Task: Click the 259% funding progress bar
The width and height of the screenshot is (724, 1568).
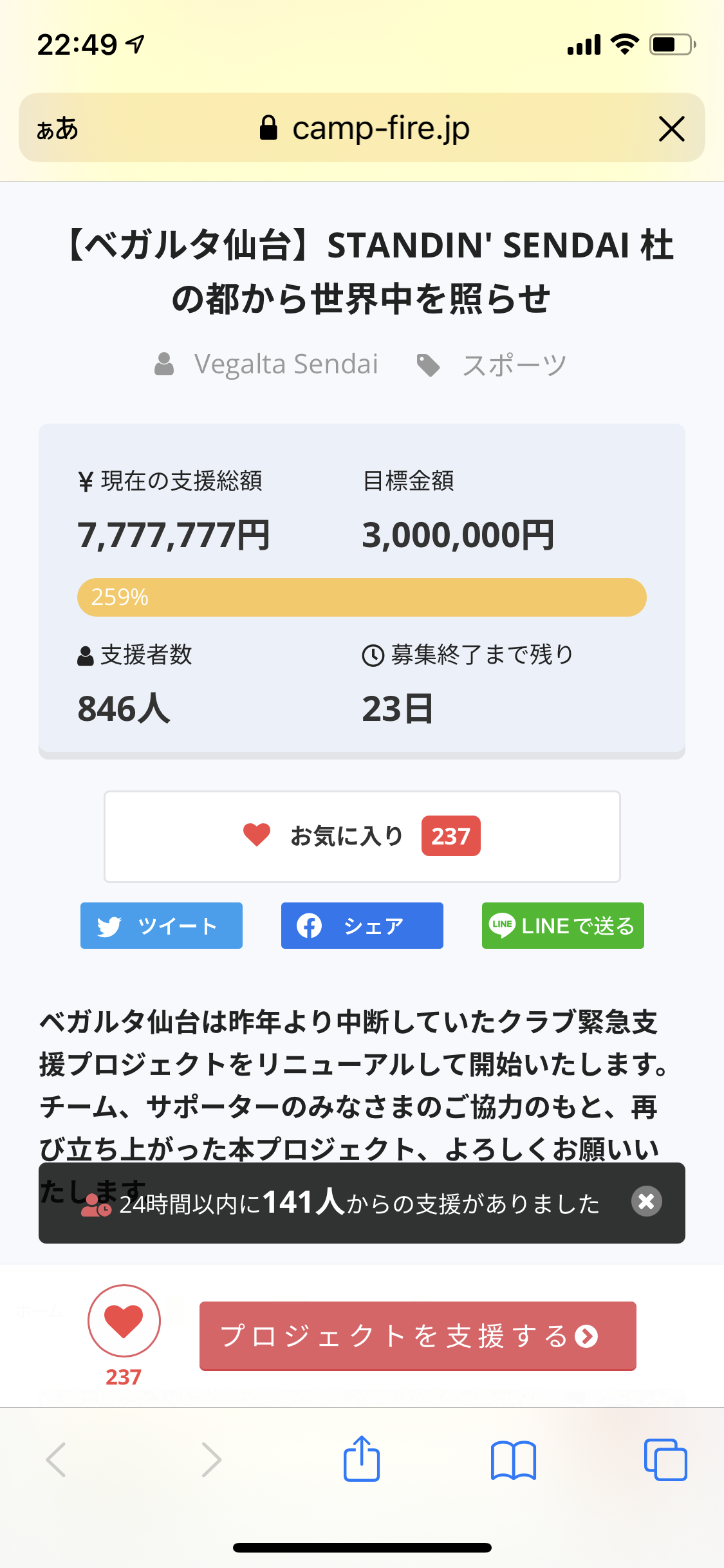Action: coord(362,597)
